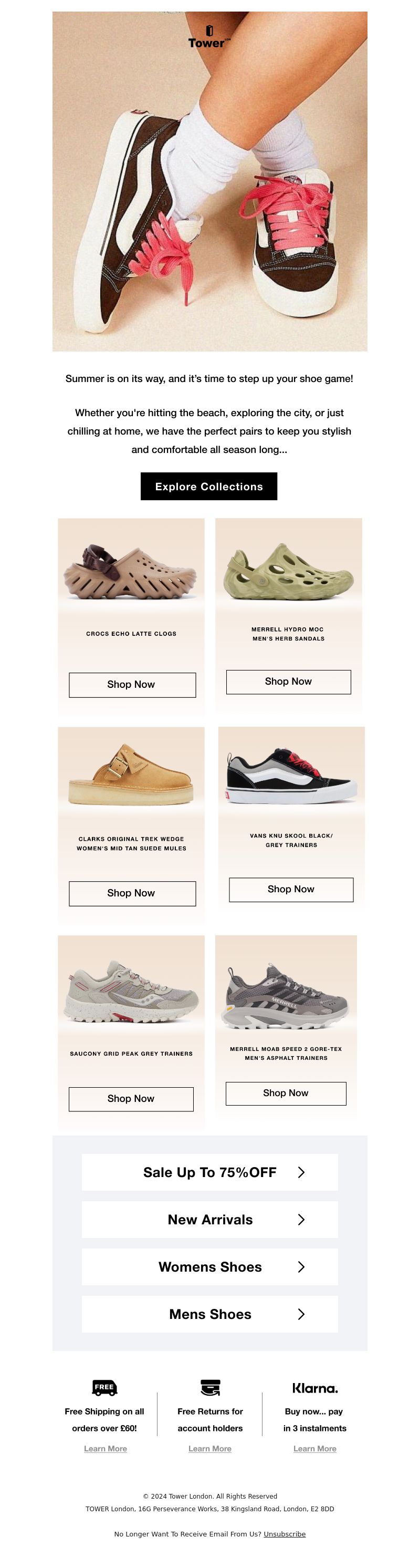Click the arrow beside Womens Shoes
Screen dimensions: 420x1568
[x=301, y=1267]
